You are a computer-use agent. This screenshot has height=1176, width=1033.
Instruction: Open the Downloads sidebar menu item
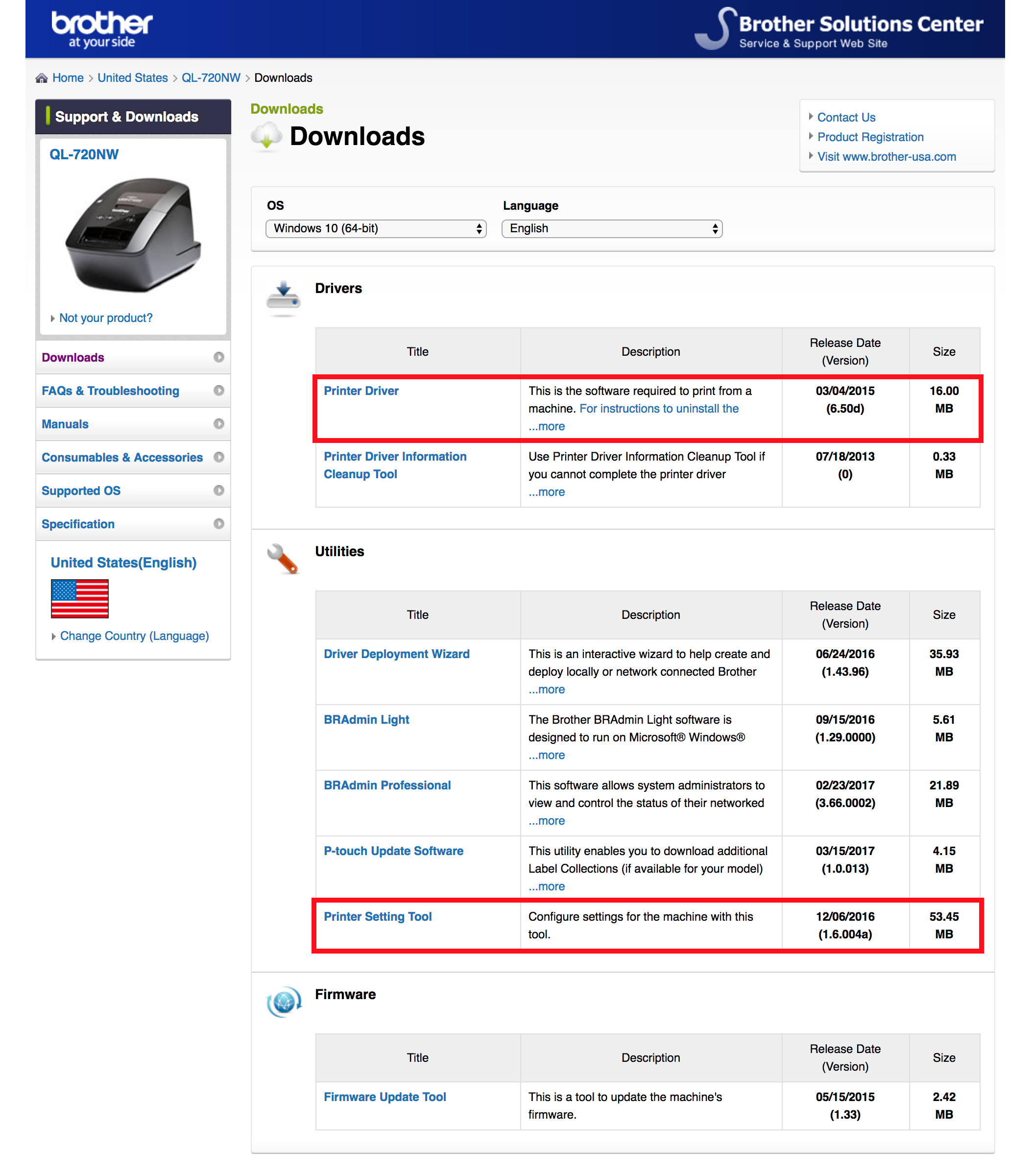[133, 357]
